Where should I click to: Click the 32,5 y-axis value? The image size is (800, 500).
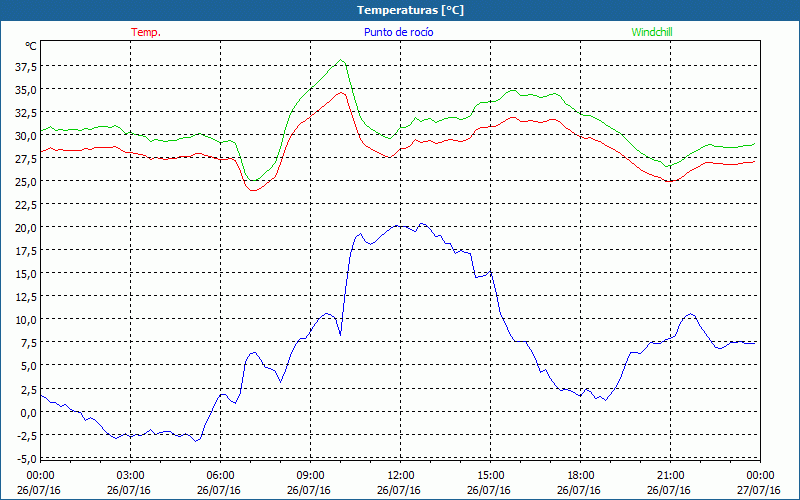coord(27,113)
